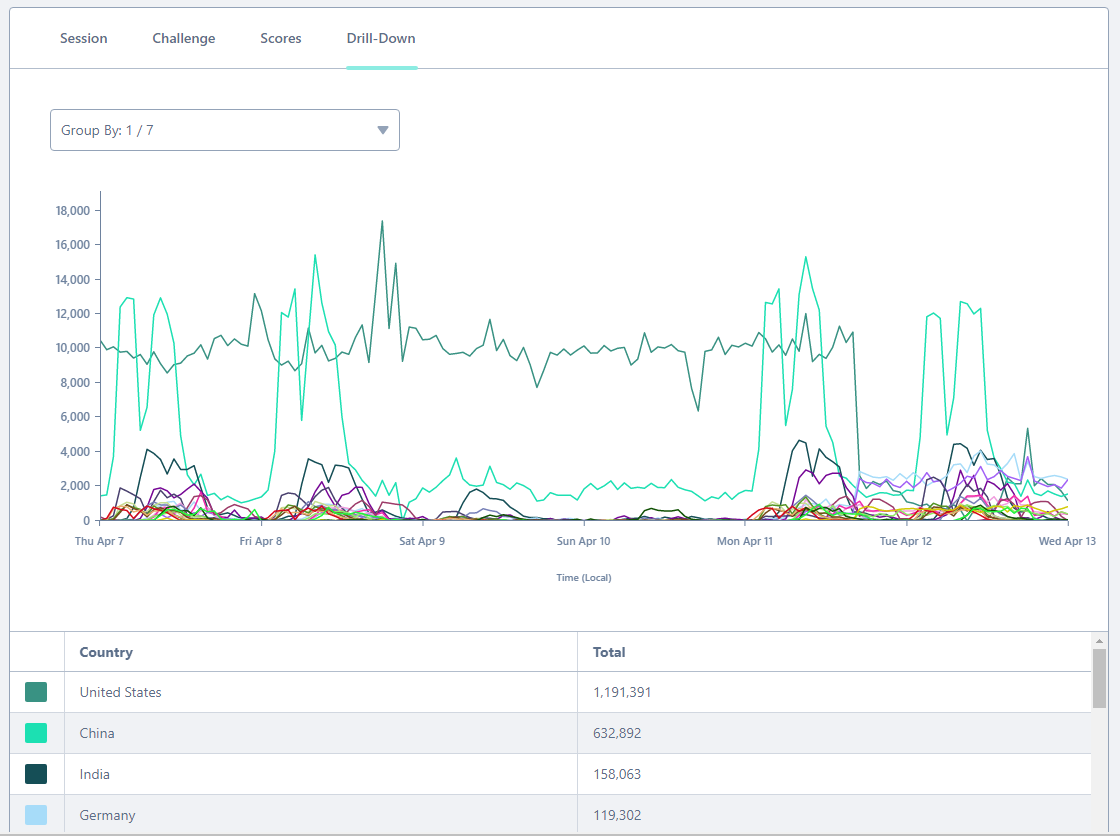This screenshot has width=1120, height=836.
Task: Open the United States drill-down entry
Action: point(119,691)
